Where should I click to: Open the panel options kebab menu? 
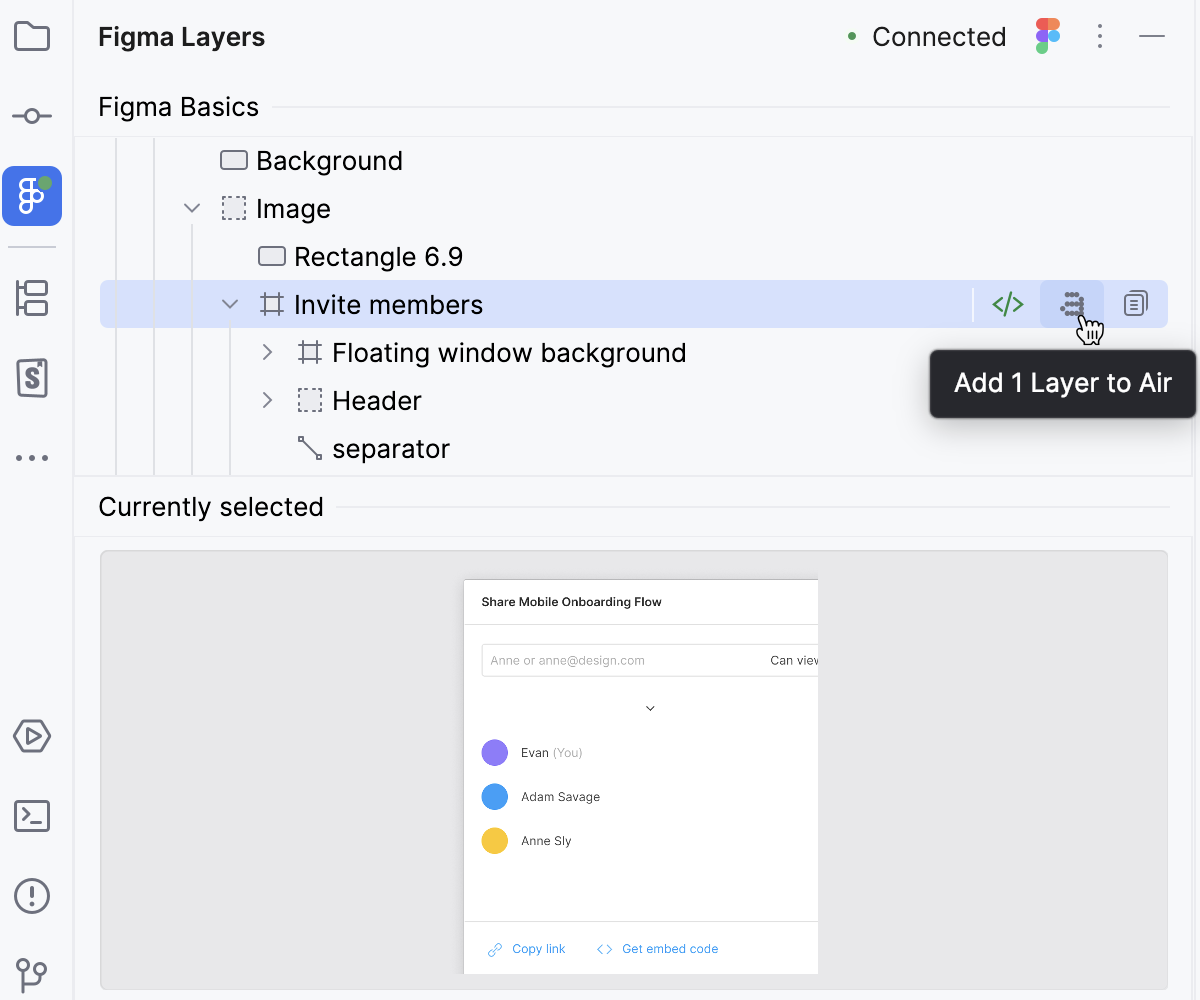pos(1100,37)
